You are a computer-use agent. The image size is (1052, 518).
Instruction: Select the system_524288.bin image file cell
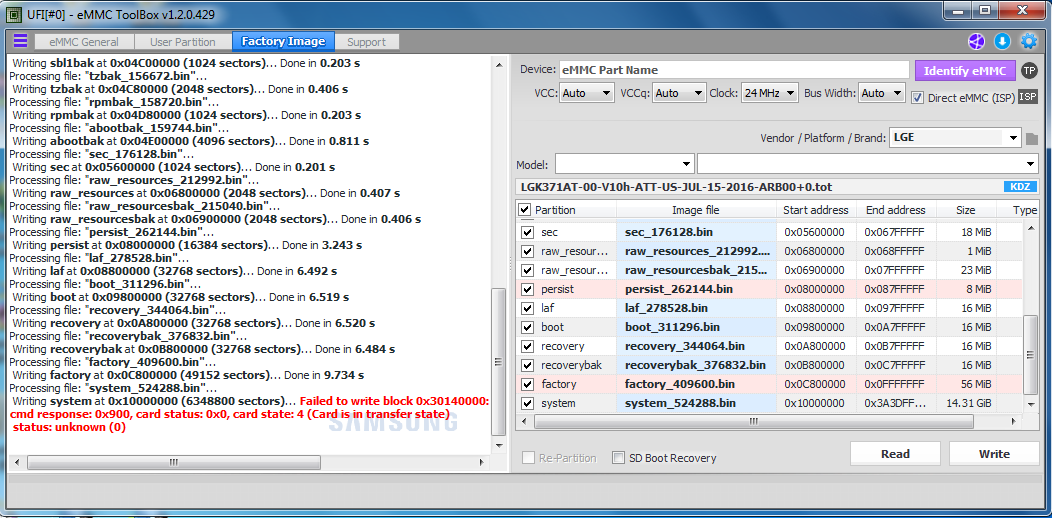(x=696, y=403)
